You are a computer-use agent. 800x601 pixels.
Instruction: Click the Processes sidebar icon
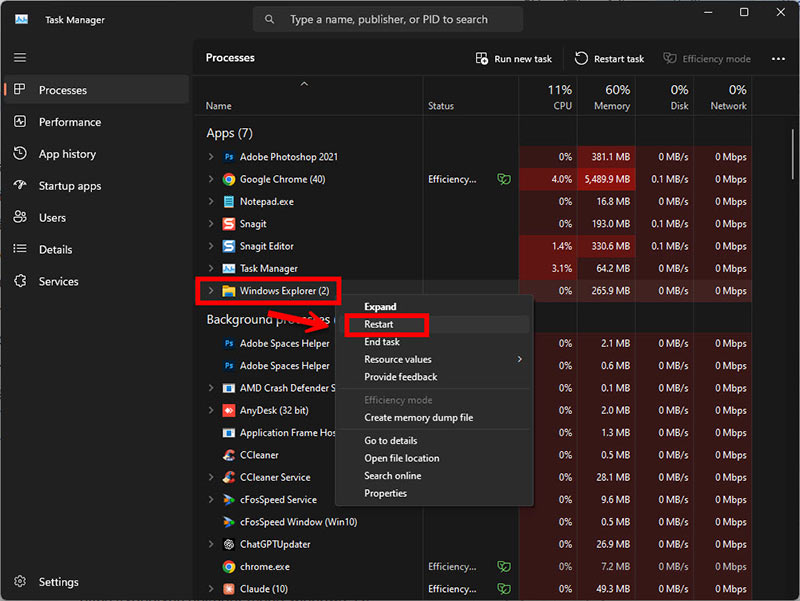coord(20,89)
